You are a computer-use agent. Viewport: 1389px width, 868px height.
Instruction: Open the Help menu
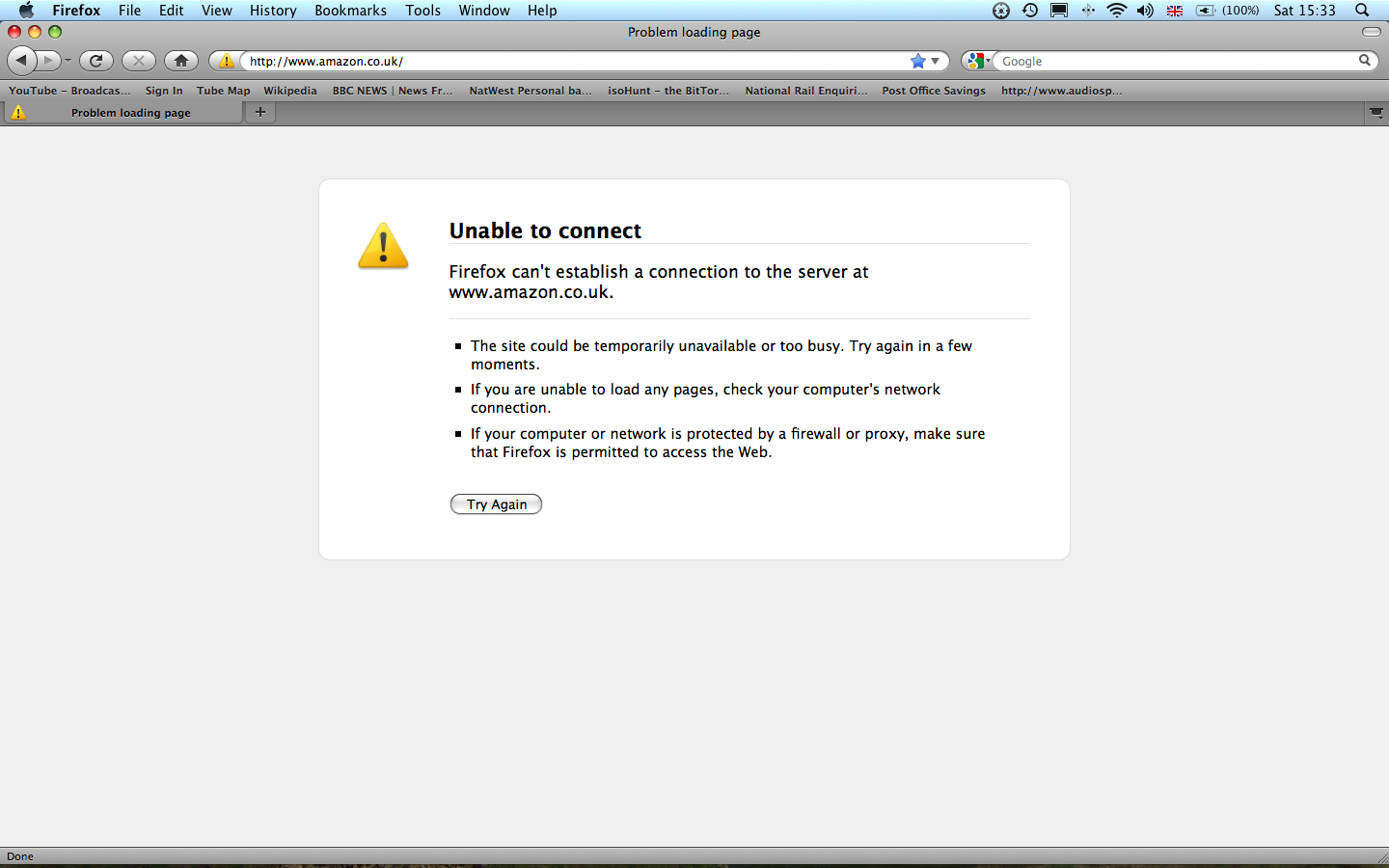pyautogui.click(x=542, y=11)
